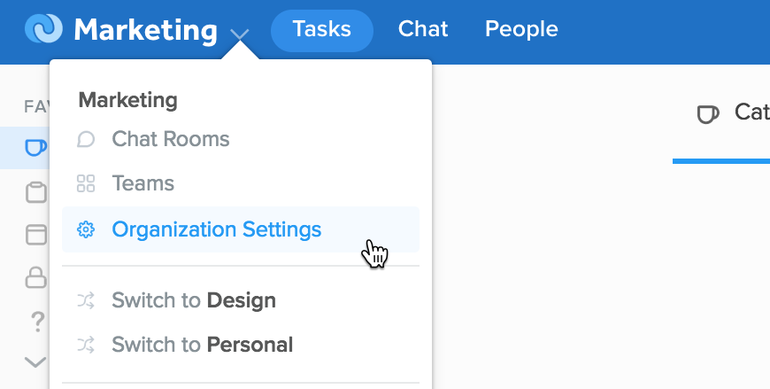Click the clipboard icon in left sidebar

(x=36, y=192)
